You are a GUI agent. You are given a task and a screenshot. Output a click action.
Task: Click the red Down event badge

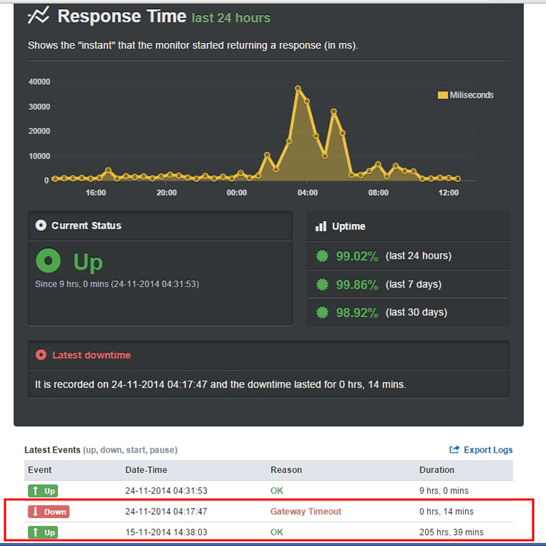coord(49,512)
